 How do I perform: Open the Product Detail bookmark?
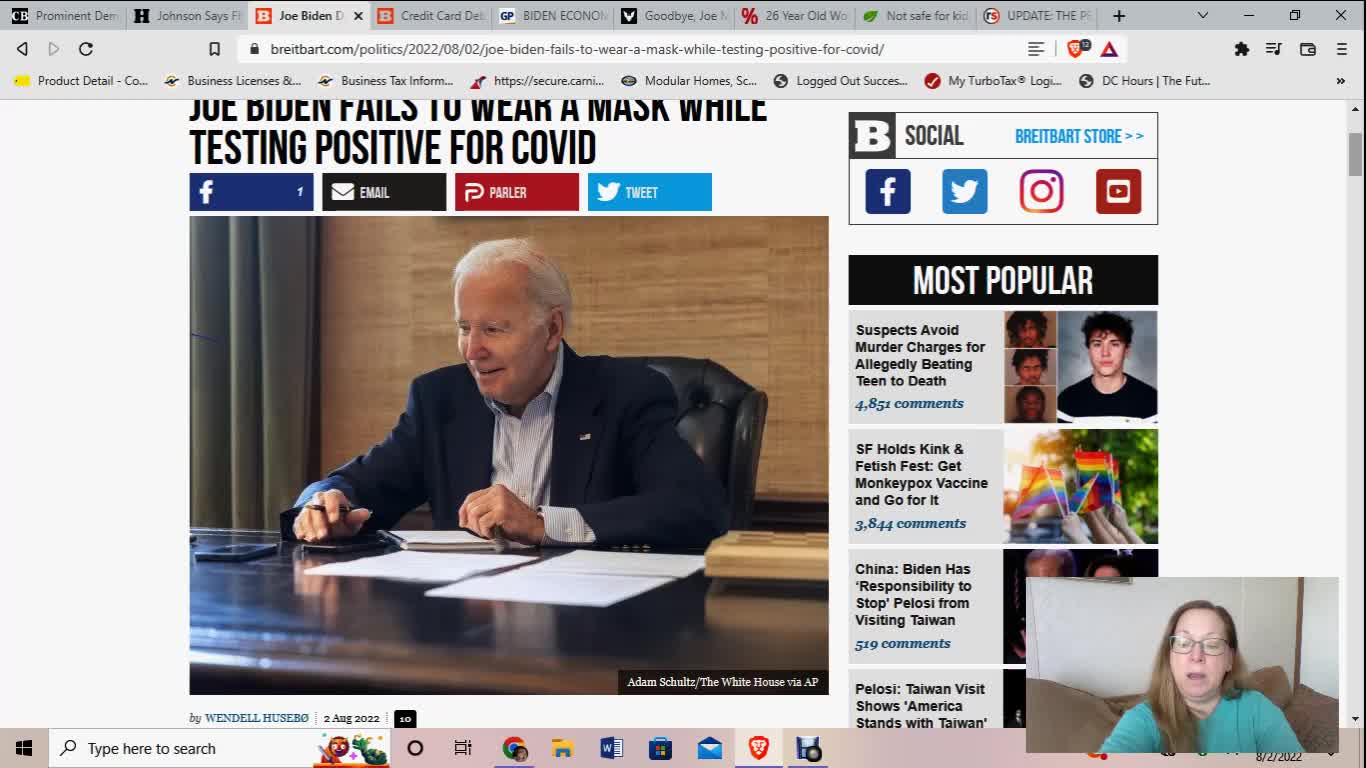point(81,81)
